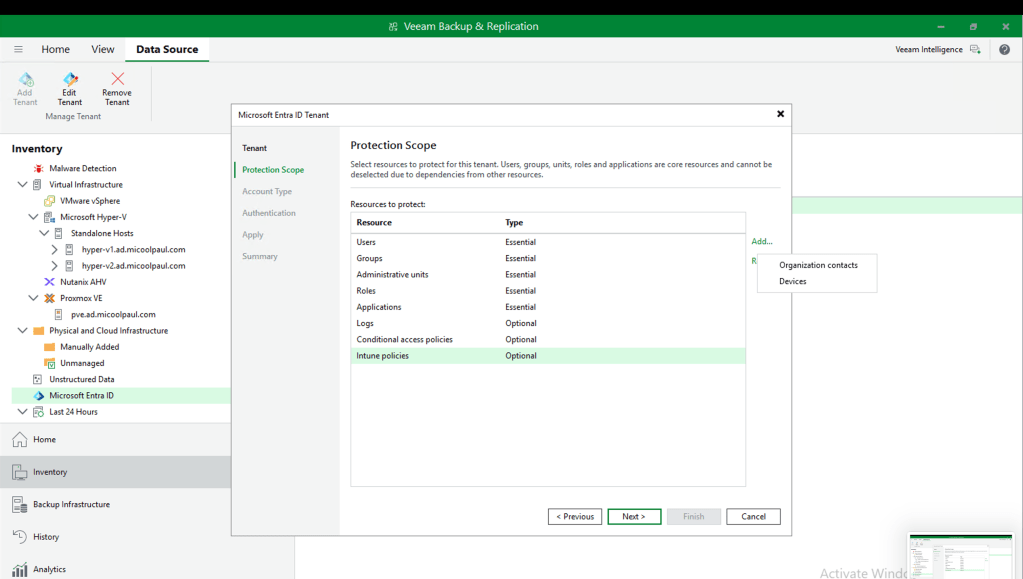Collapse the Last 24 Hours node
The image size is (1023, 579).
click(x=22, y=411)
